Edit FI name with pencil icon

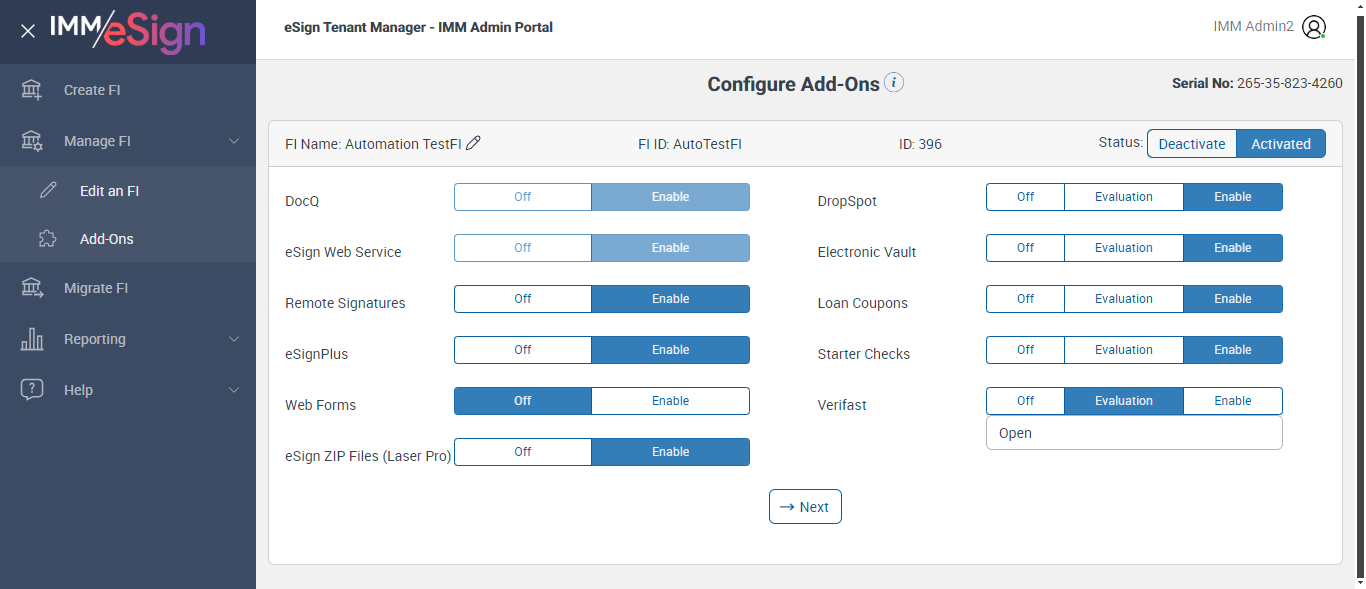click(x=474, y=143)
